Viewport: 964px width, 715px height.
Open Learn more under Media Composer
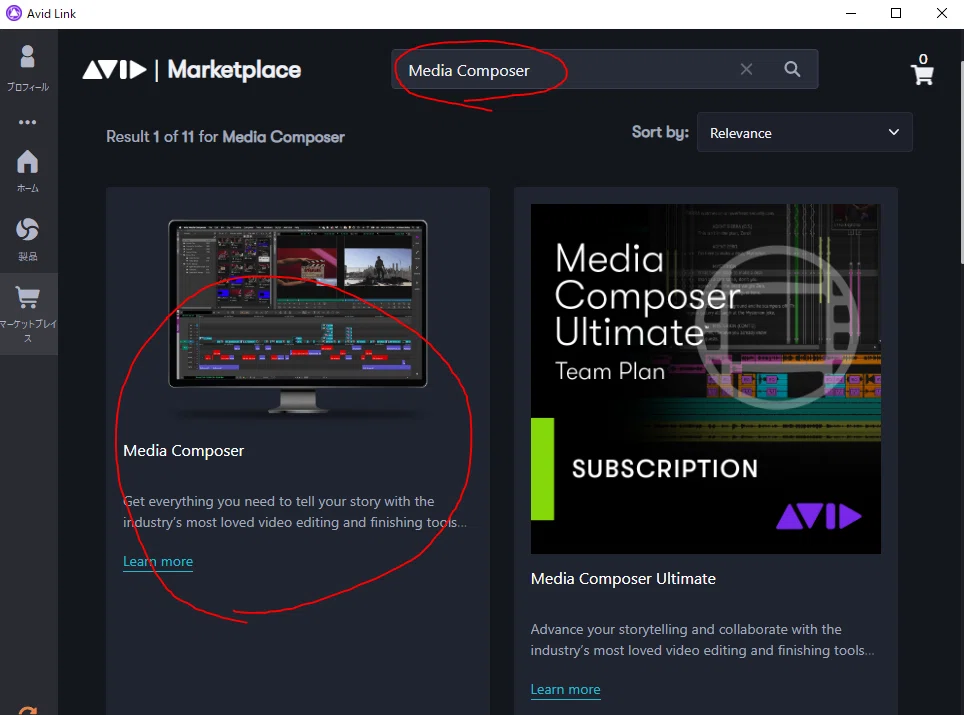158,561
